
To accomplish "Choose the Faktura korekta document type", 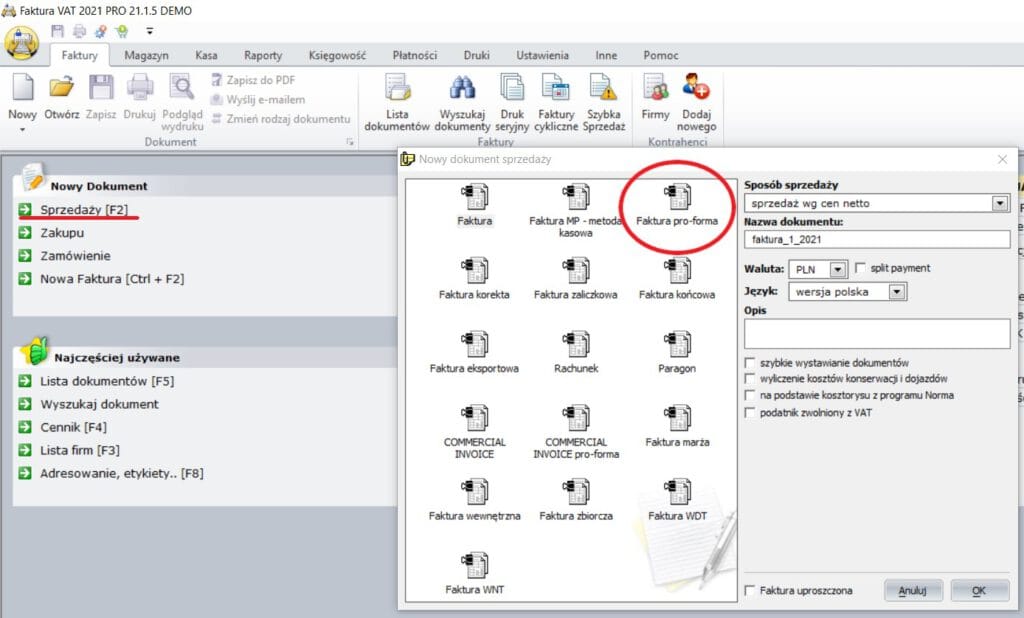I will (x=474, y=271).
